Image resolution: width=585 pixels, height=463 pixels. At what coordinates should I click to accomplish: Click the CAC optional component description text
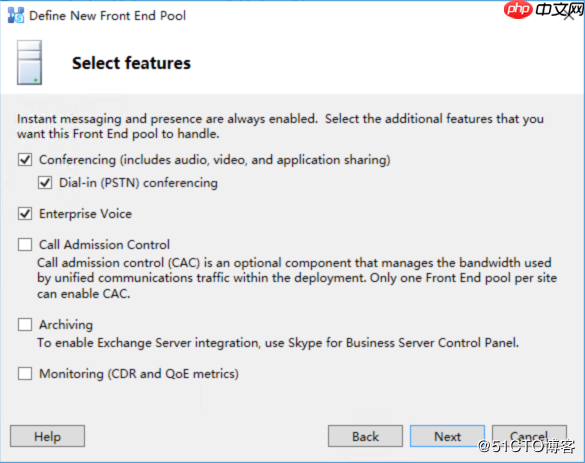pyautogui.click(x=297, y=278)
